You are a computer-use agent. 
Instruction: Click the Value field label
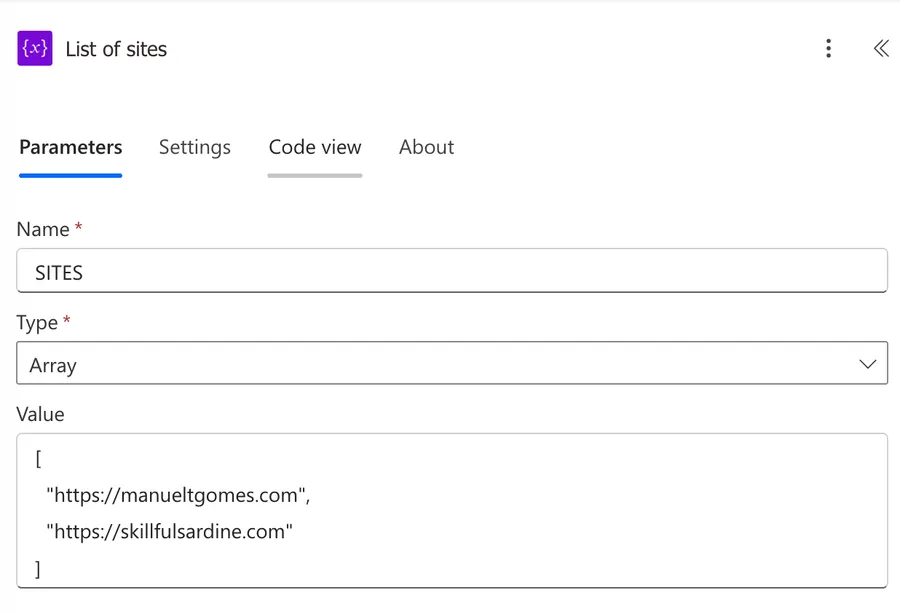point(40,414)
